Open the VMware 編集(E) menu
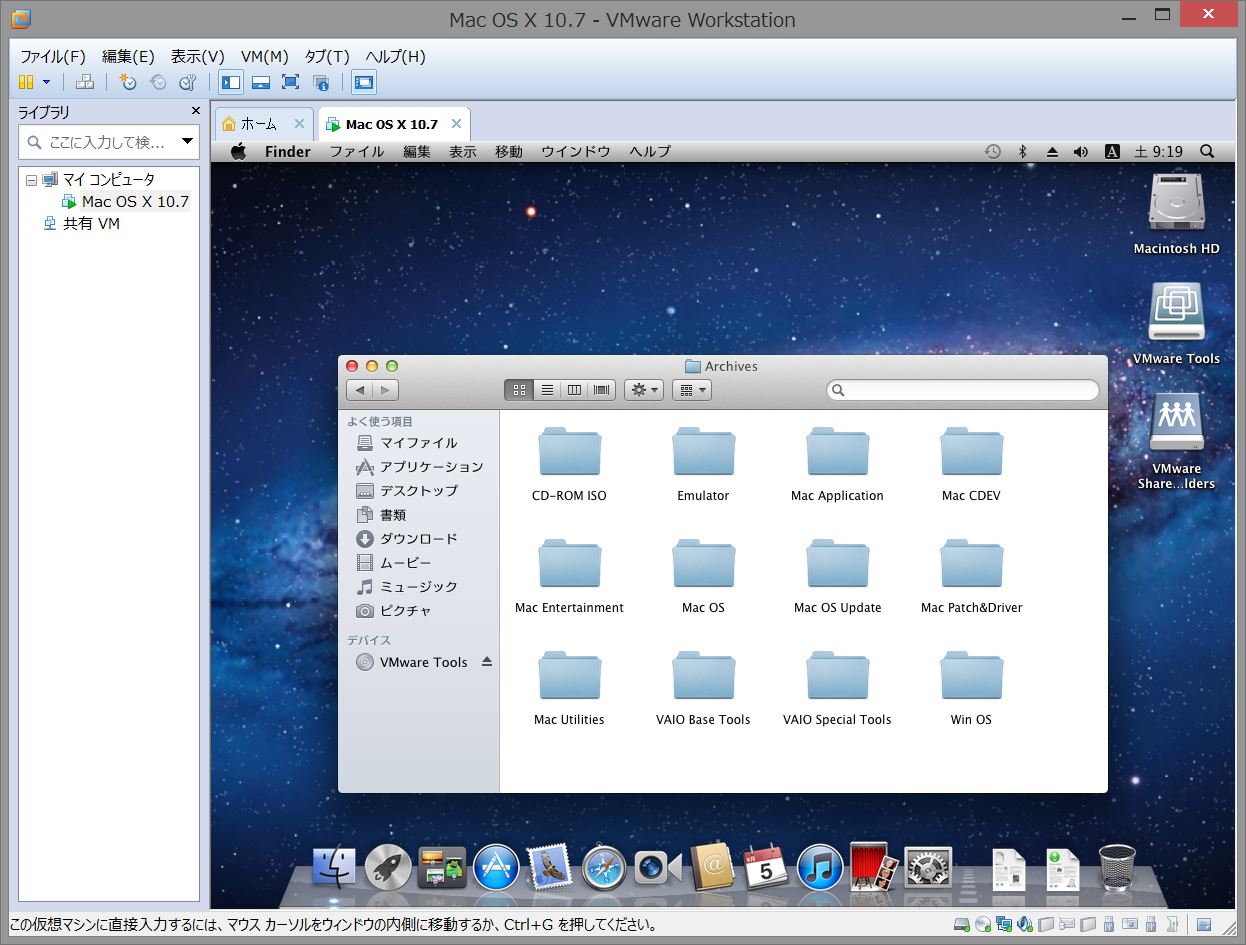 pyautogui.click(x=128, y=56)
